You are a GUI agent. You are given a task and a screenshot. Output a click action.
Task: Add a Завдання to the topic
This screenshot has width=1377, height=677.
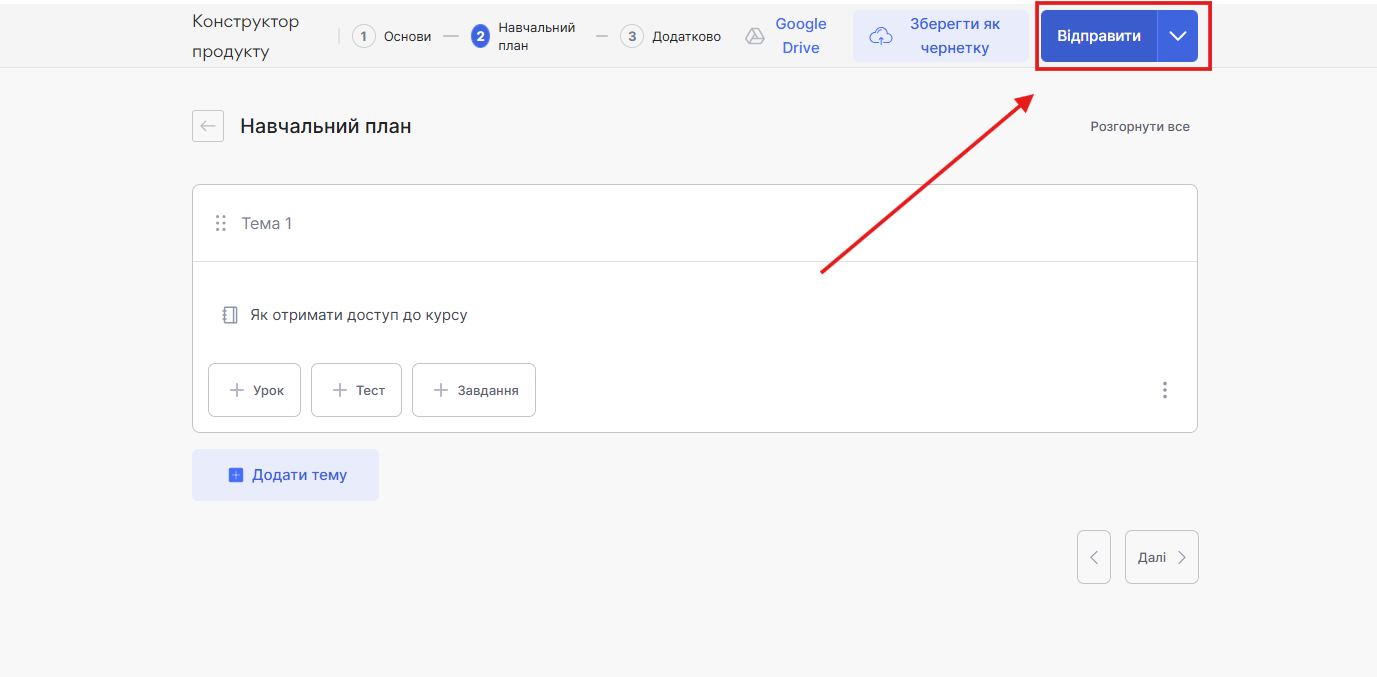[474, 390]
